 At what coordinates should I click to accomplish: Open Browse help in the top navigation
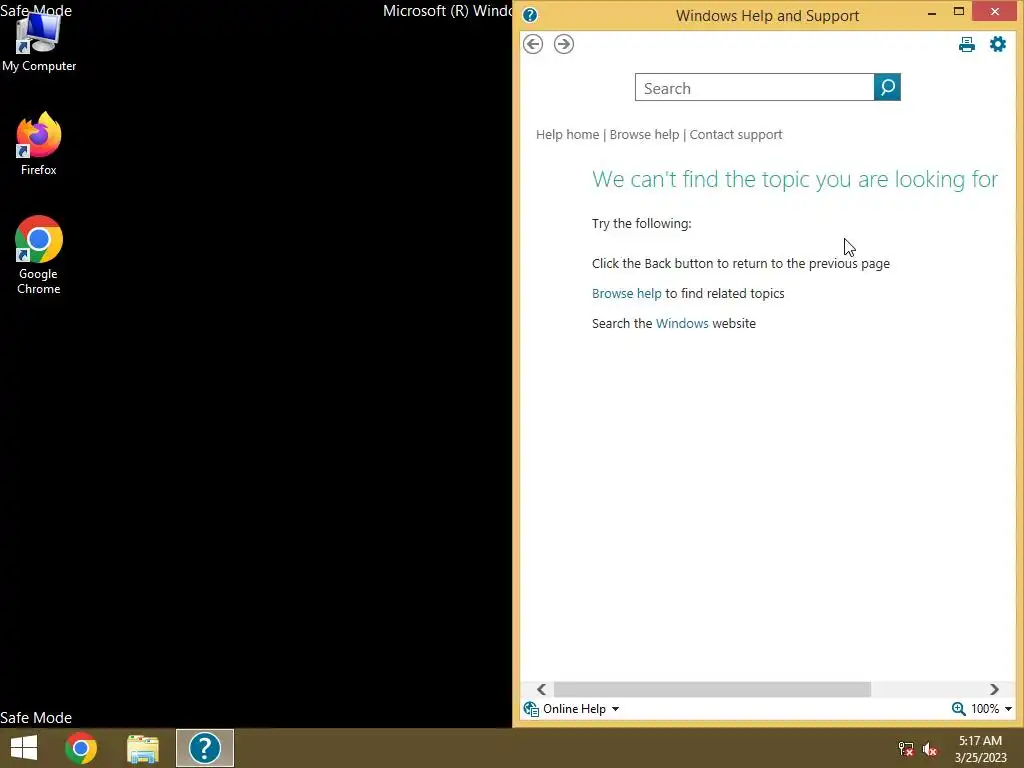tap(645, 135)
